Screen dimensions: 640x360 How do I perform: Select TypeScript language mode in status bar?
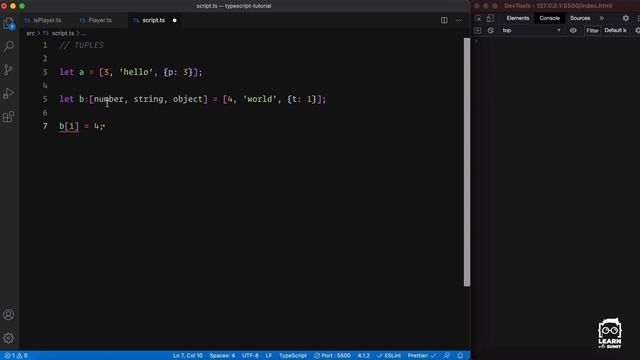(293, 356)
